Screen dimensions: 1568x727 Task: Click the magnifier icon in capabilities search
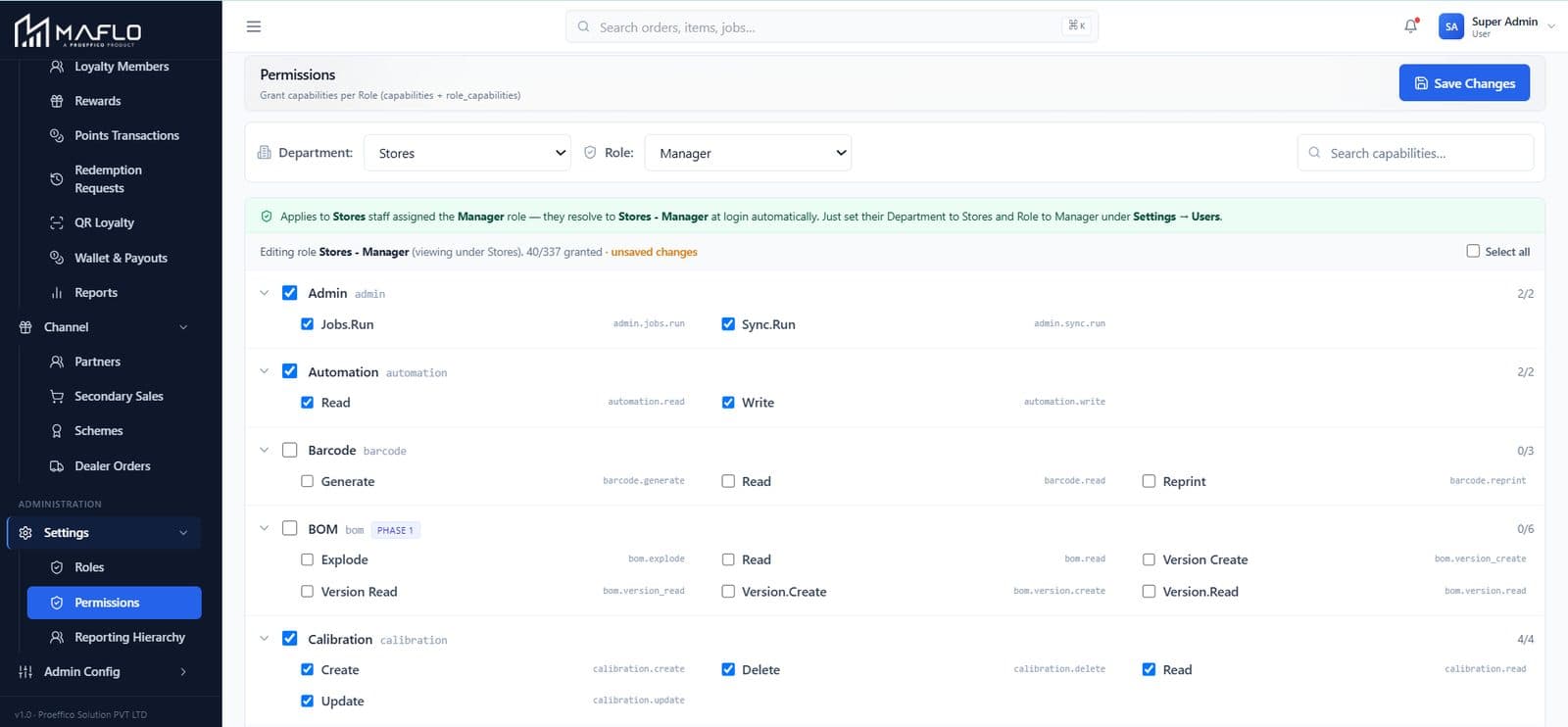pos(1314,153)
